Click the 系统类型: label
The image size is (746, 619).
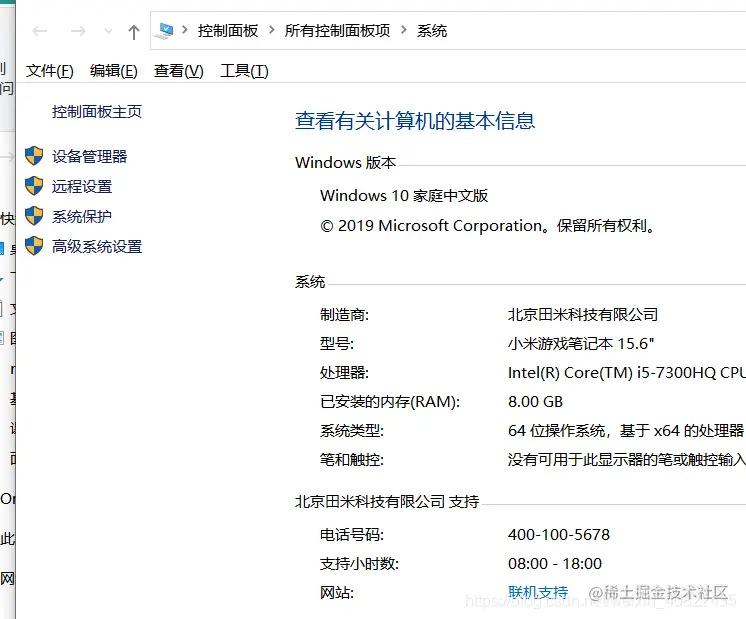pos(352,431)
